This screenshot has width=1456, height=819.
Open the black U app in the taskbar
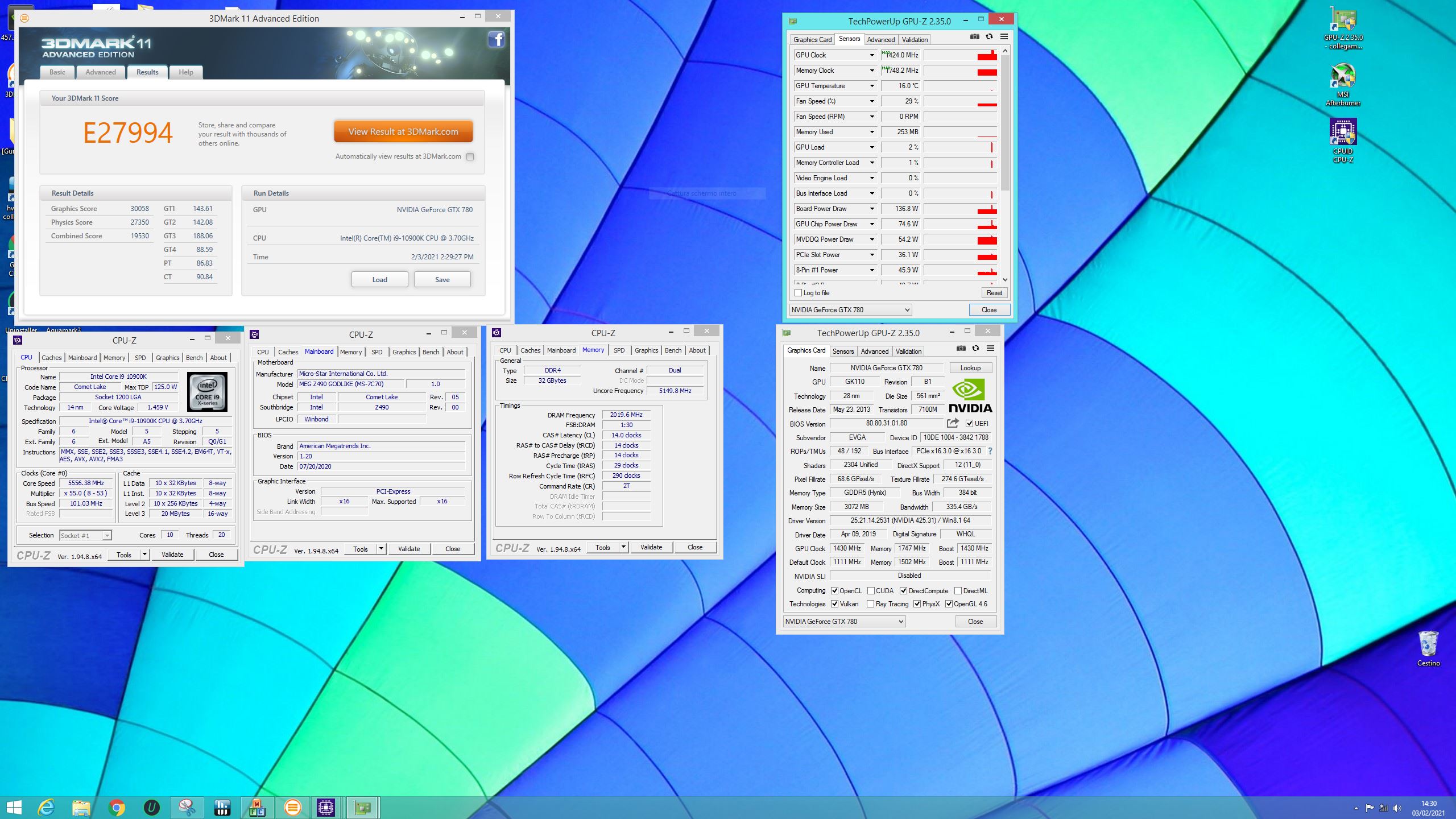(151, 808)
